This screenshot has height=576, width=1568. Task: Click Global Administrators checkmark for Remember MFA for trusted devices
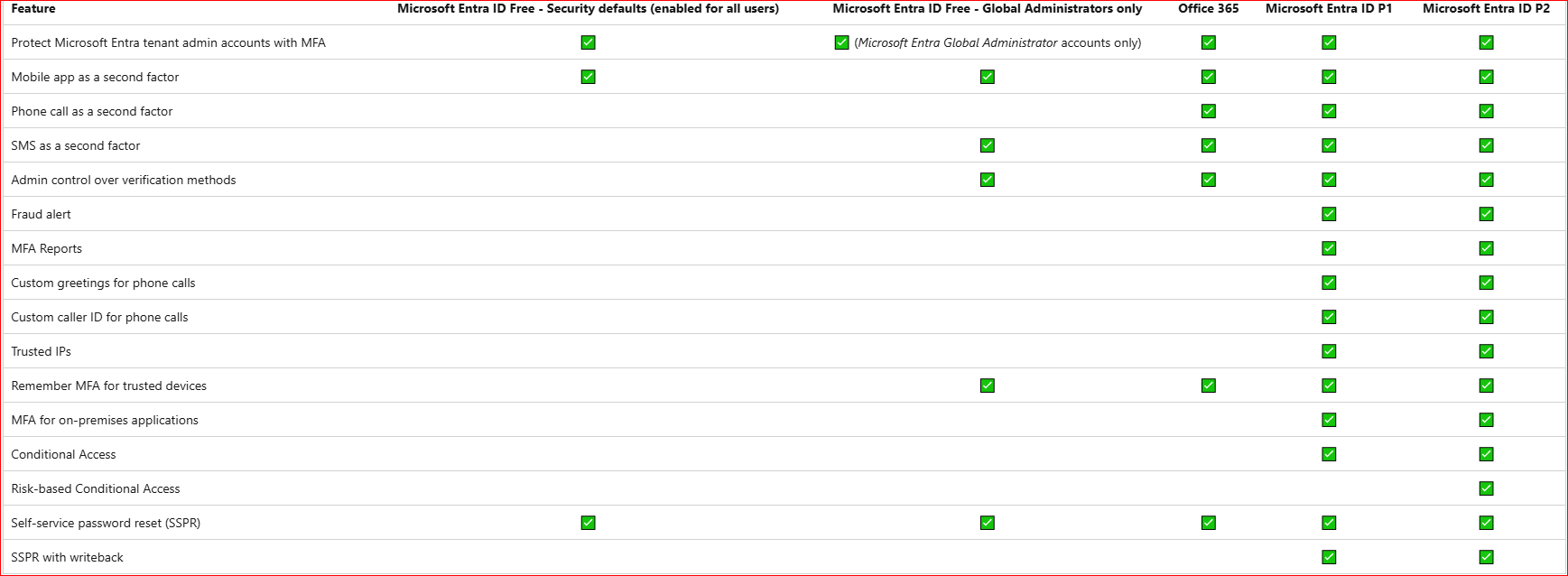[x=988, y=386]
